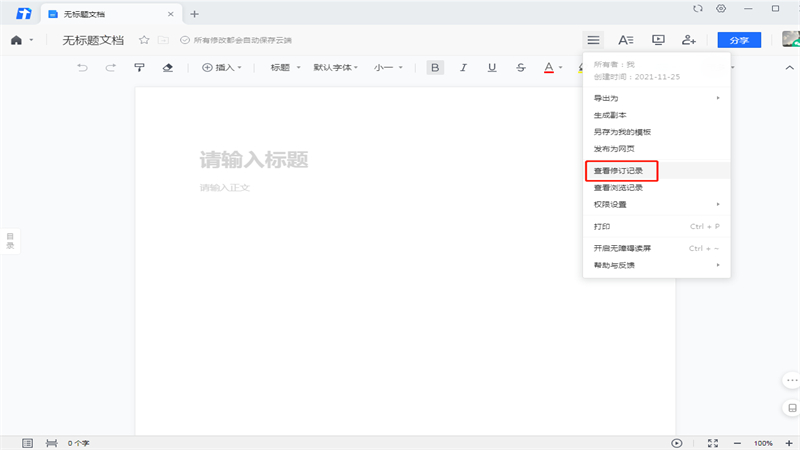Open the user avatar
800x450 pixels.
coord(791,39)
